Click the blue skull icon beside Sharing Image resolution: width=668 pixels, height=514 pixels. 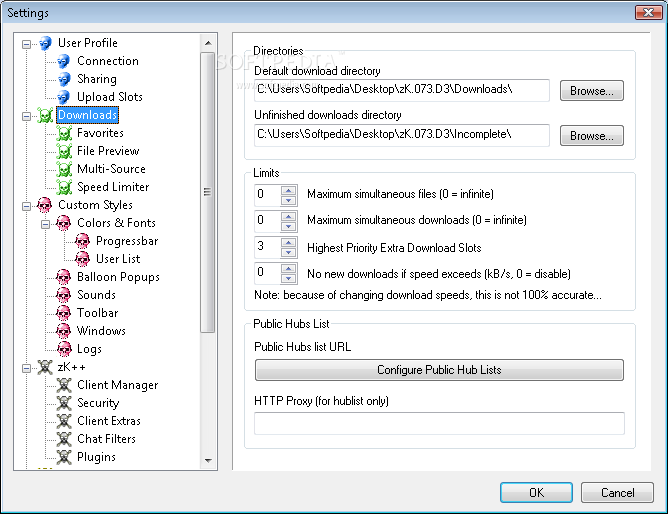(64, 79)
